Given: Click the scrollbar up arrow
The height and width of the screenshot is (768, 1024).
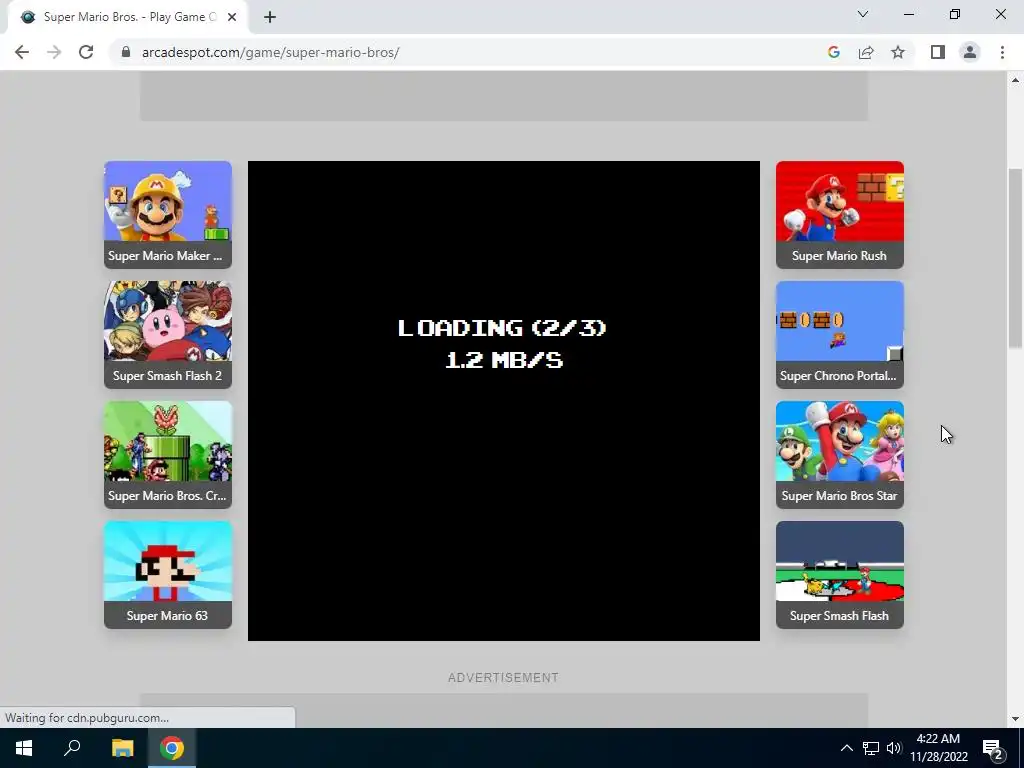Looking at the screenshot, I should click(1015, 80).
